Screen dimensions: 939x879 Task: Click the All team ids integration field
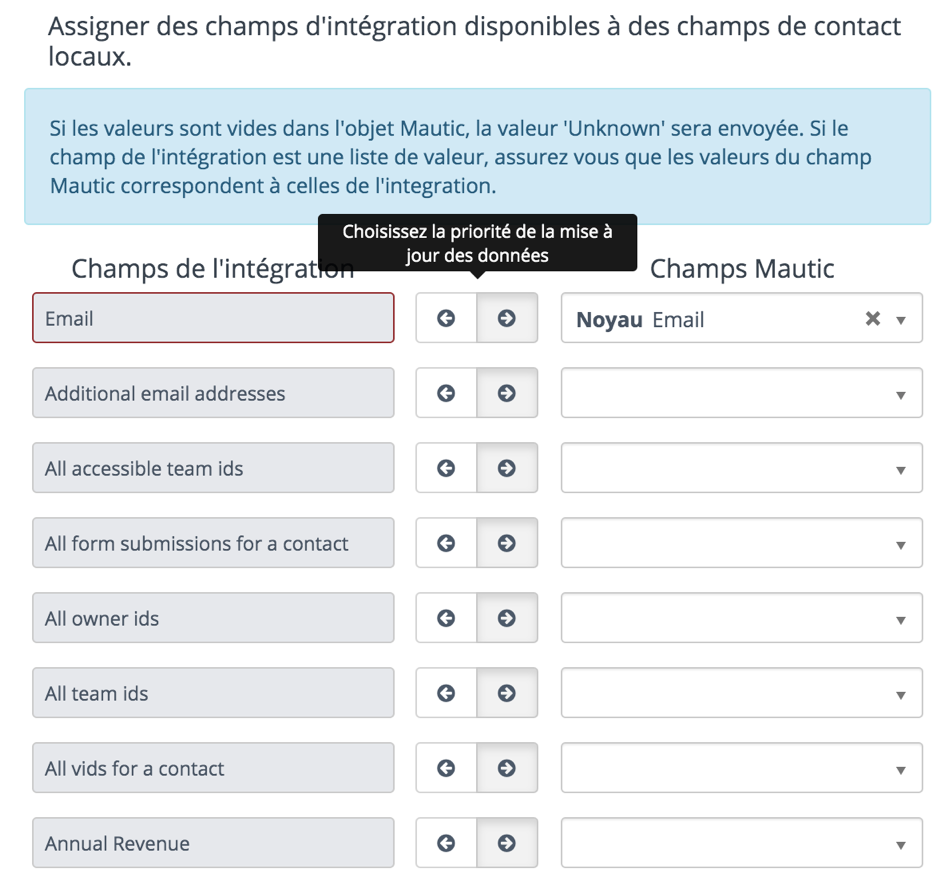[213, 693]
